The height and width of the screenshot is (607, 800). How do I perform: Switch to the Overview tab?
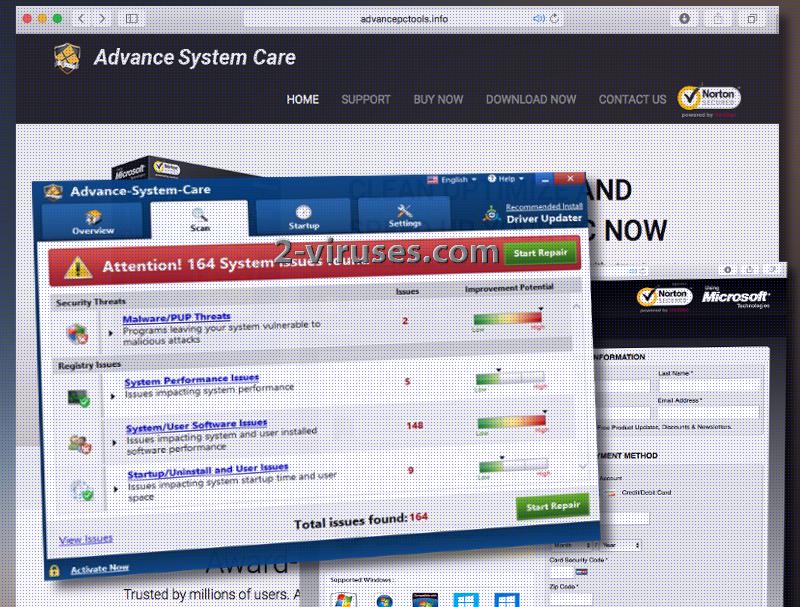click(x=93, y=222)
